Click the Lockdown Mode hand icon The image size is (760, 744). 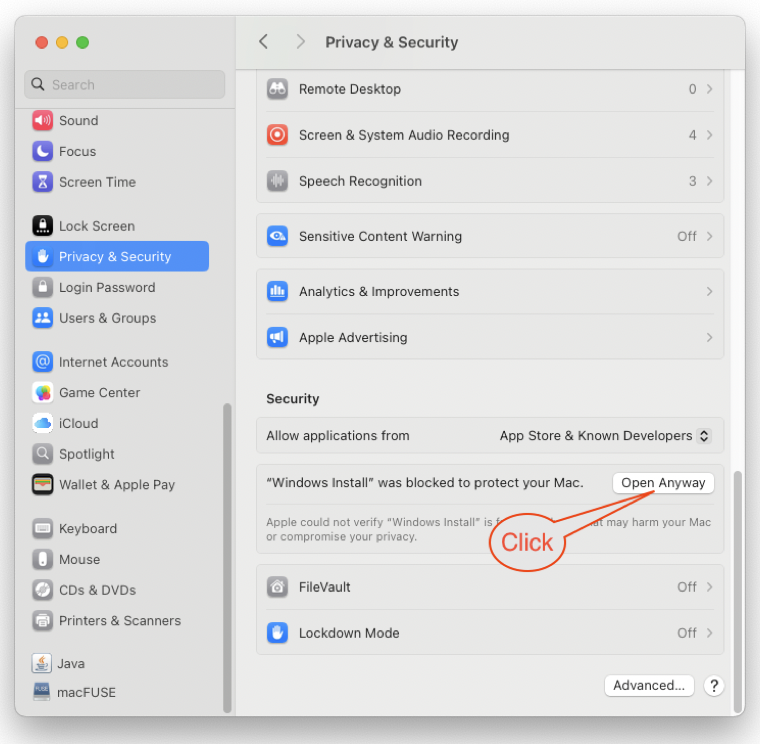277,633
